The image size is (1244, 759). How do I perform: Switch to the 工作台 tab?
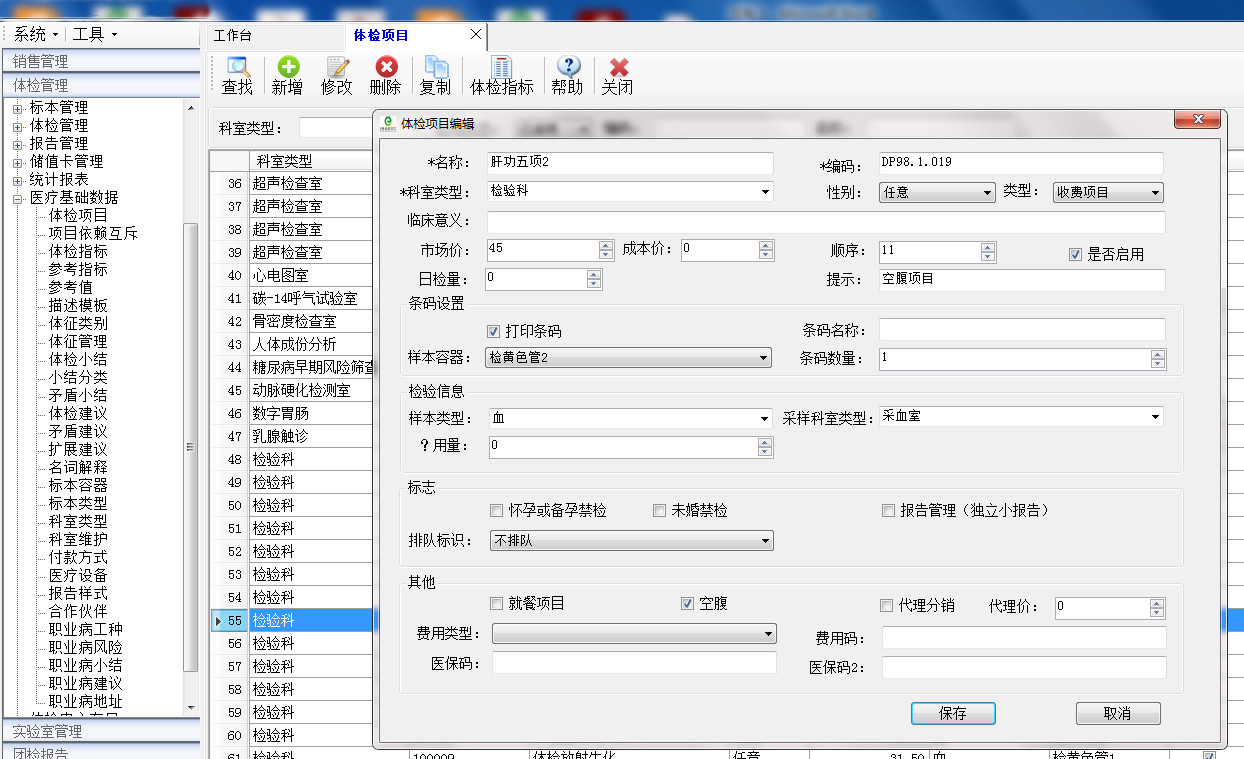(233, 35)
